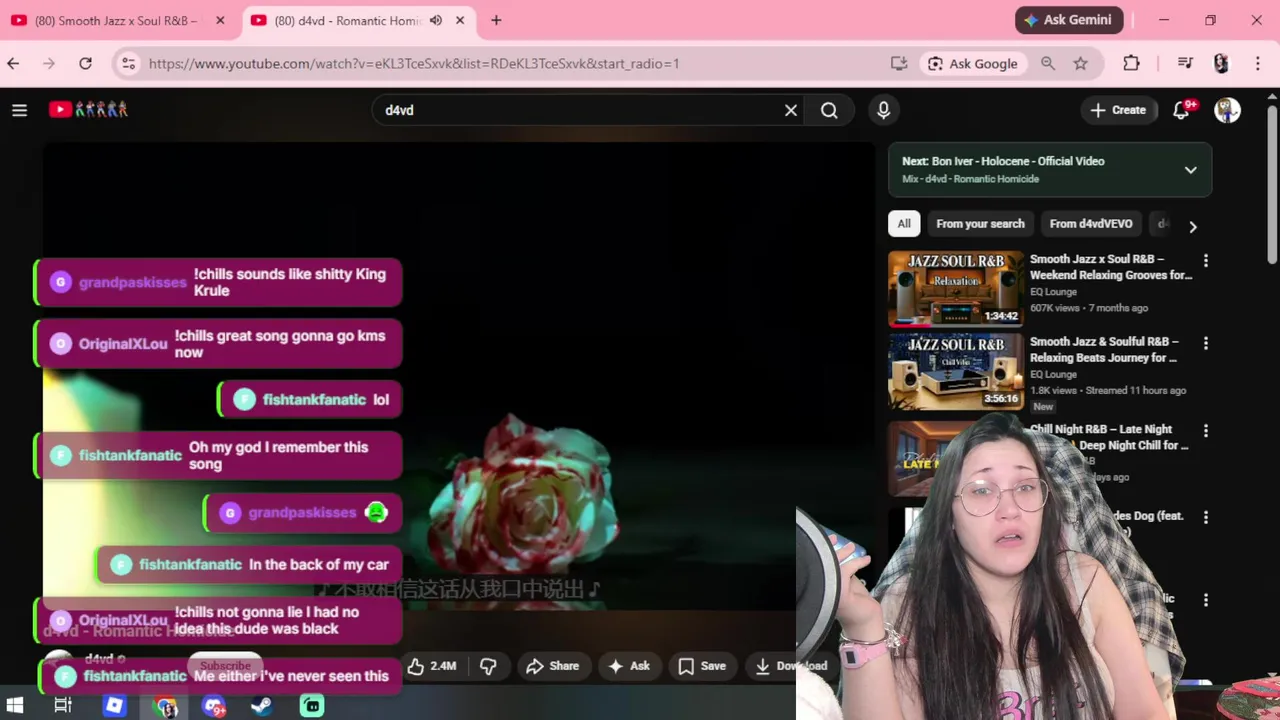Open Windows Task View

point(63,706)
